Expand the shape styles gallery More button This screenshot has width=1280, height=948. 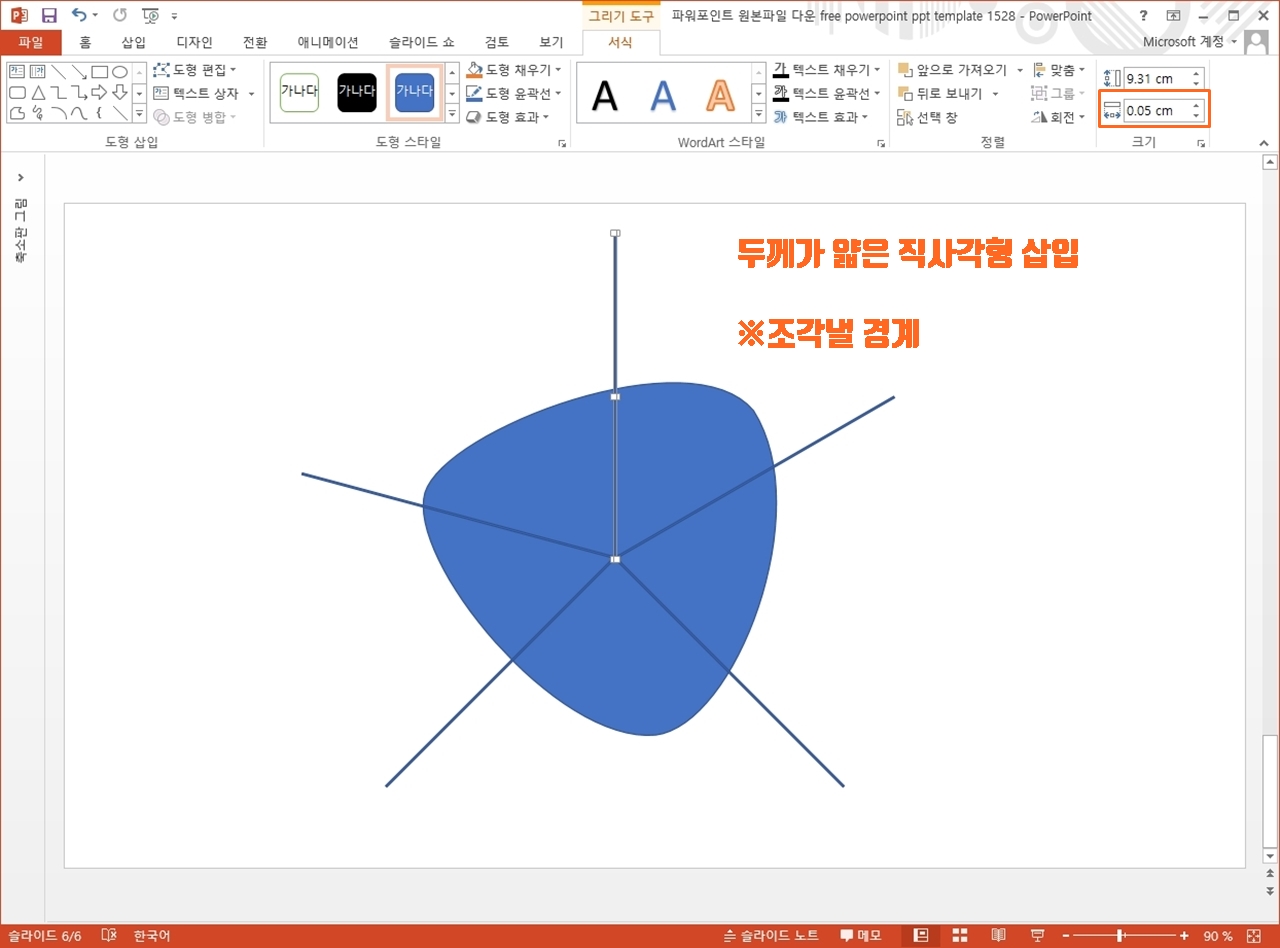pos(451,113)
